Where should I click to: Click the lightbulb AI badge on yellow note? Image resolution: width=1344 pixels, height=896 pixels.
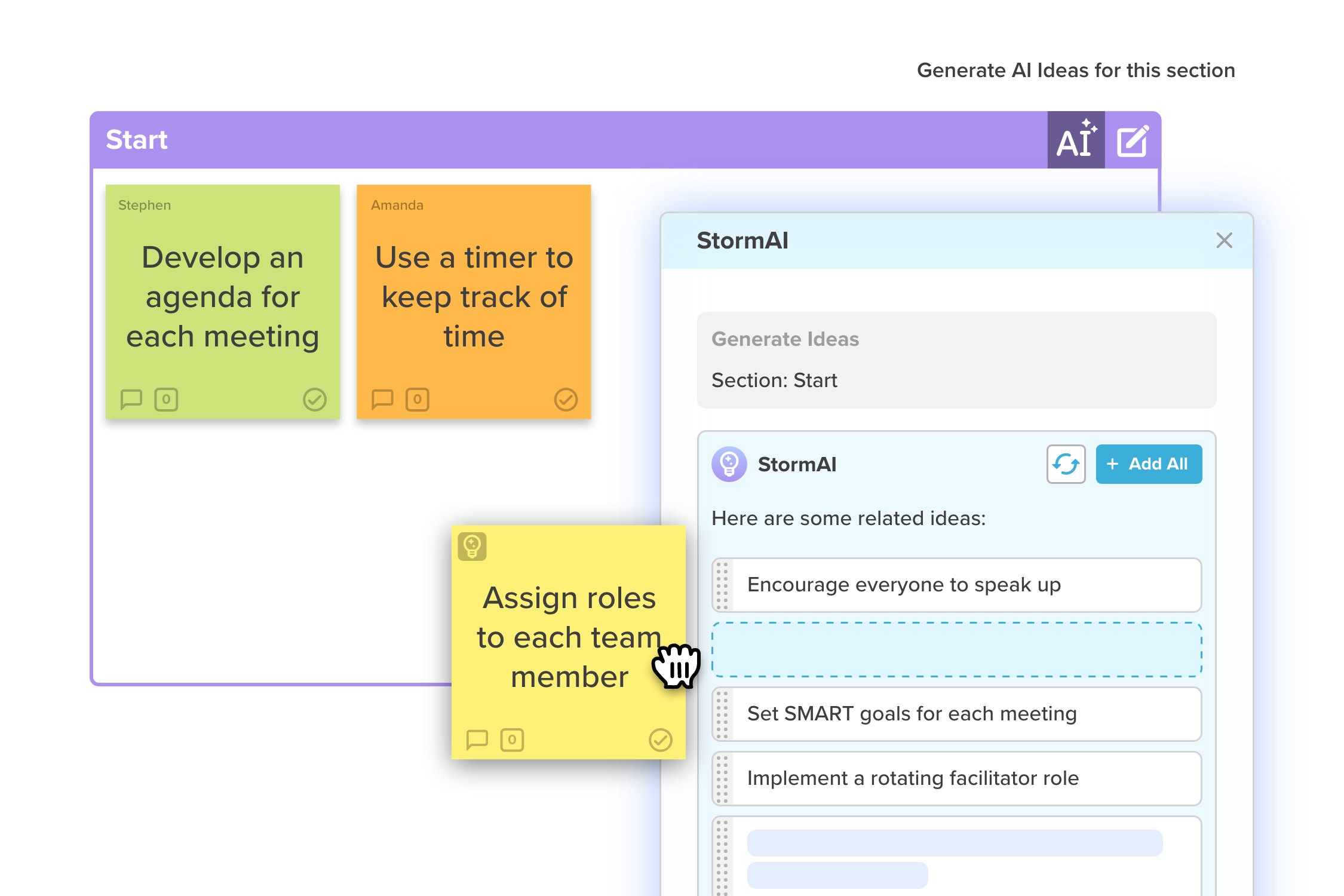(472, 546)
